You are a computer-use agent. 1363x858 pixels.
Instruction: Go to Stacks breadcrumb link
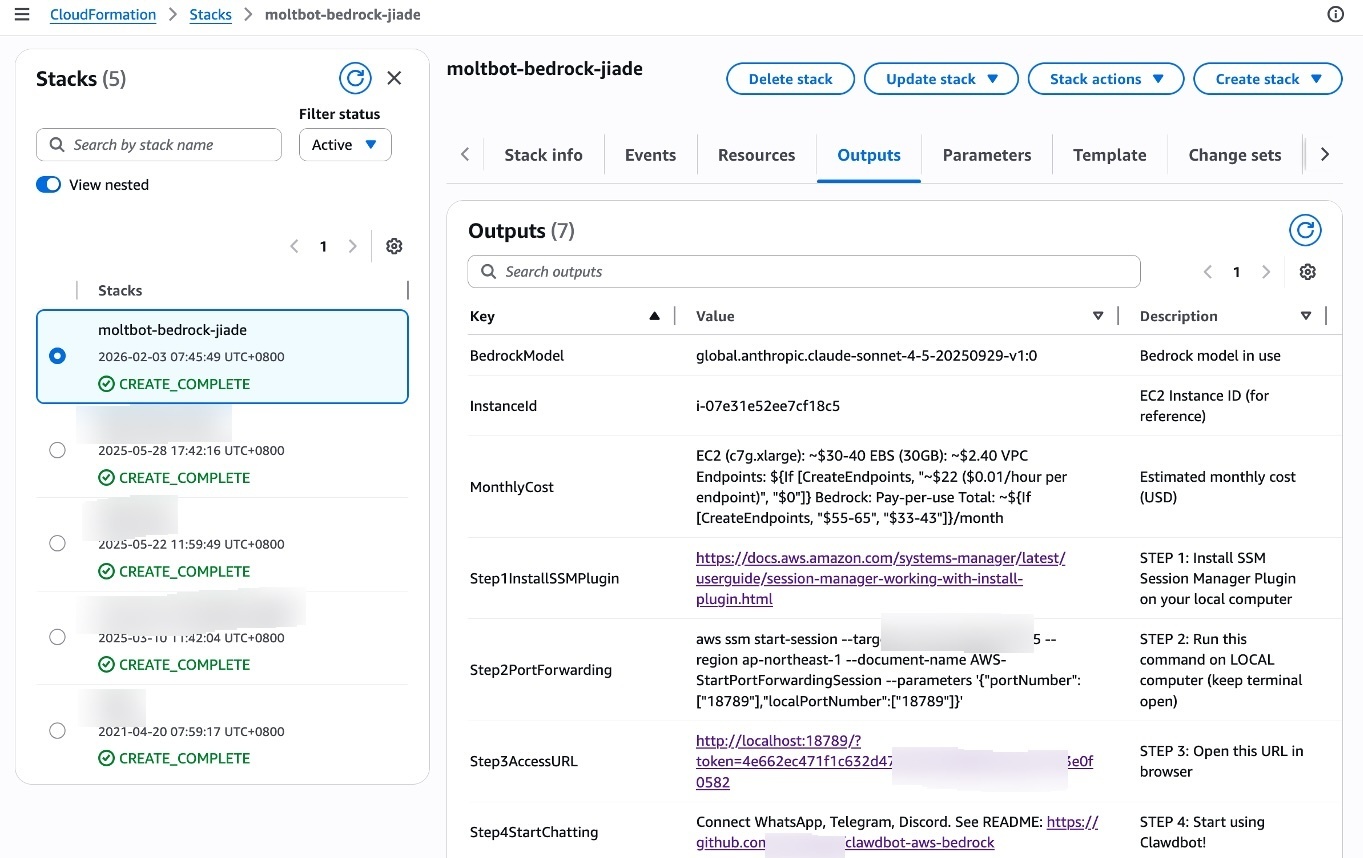click(x=211, y=15)
